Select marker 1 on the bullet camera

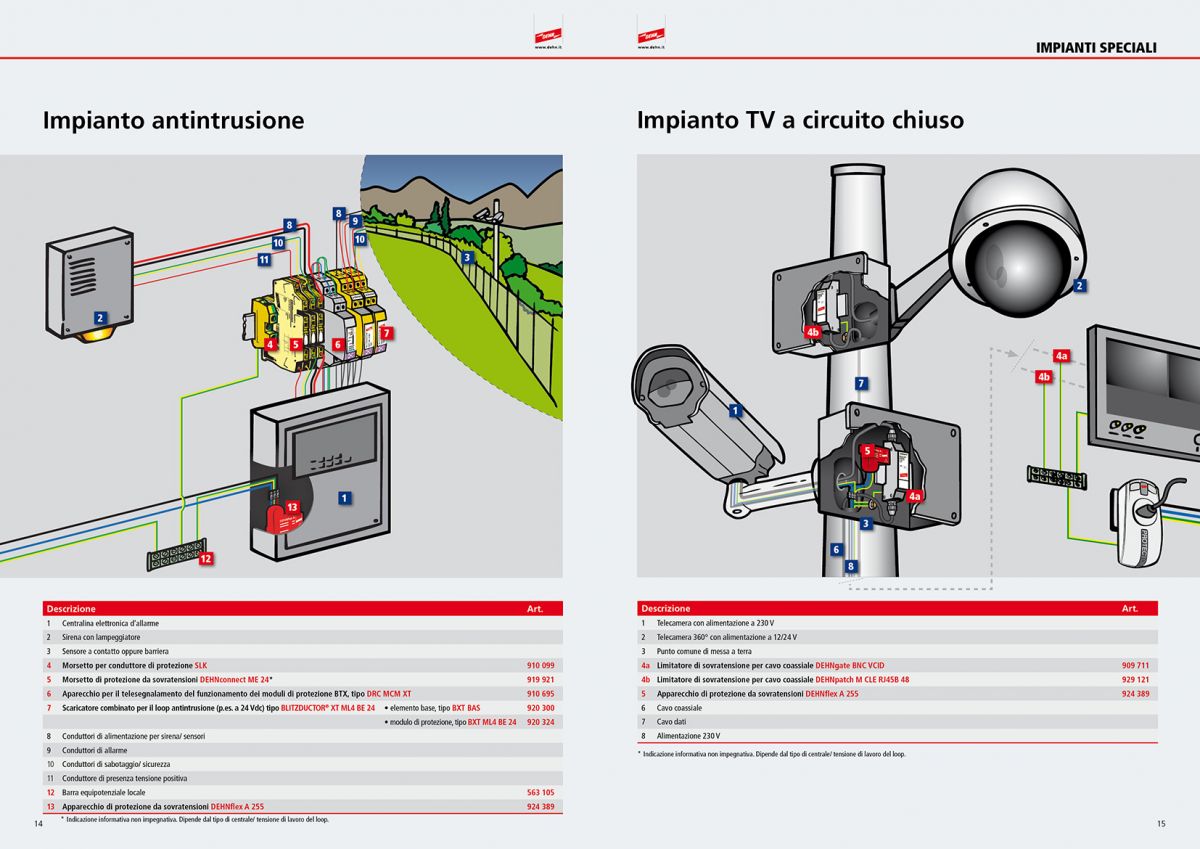[736, 410]
